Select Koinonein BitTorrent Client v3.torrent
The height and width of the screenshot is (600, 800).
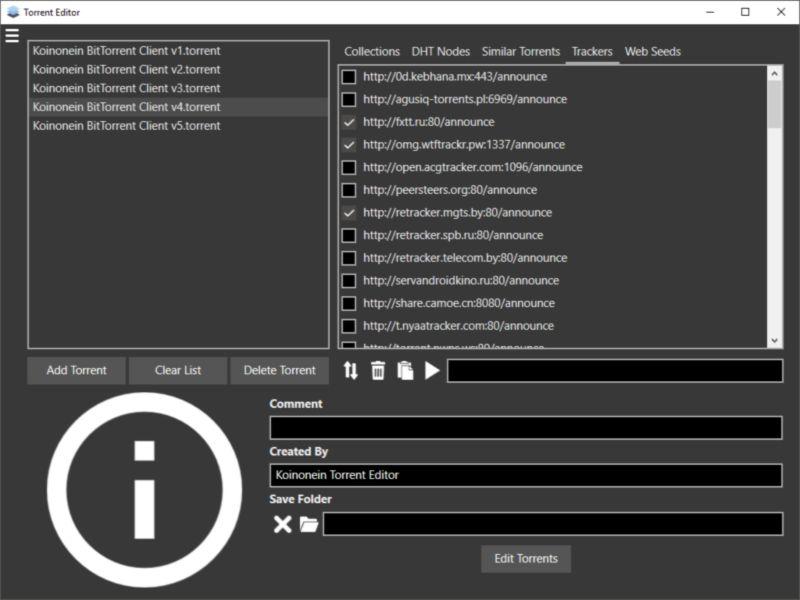click(178, 88)
